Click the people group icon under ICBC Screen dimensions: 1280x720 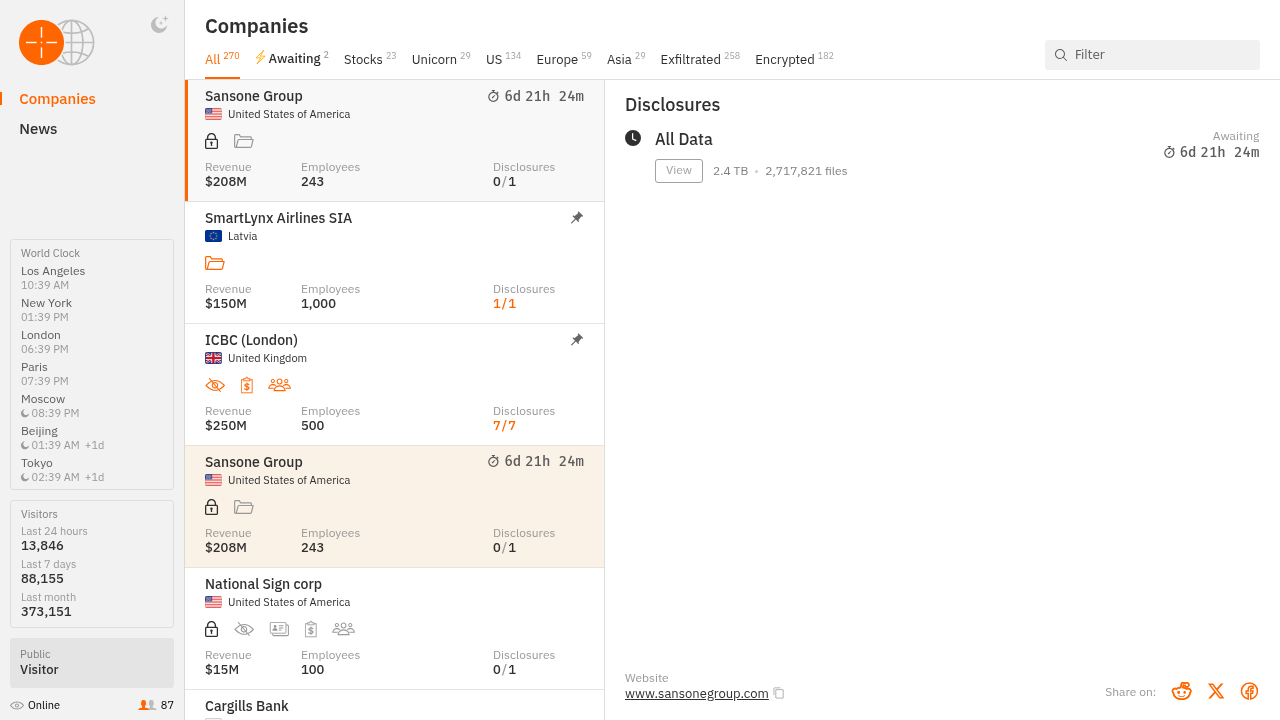coord(280,385)
